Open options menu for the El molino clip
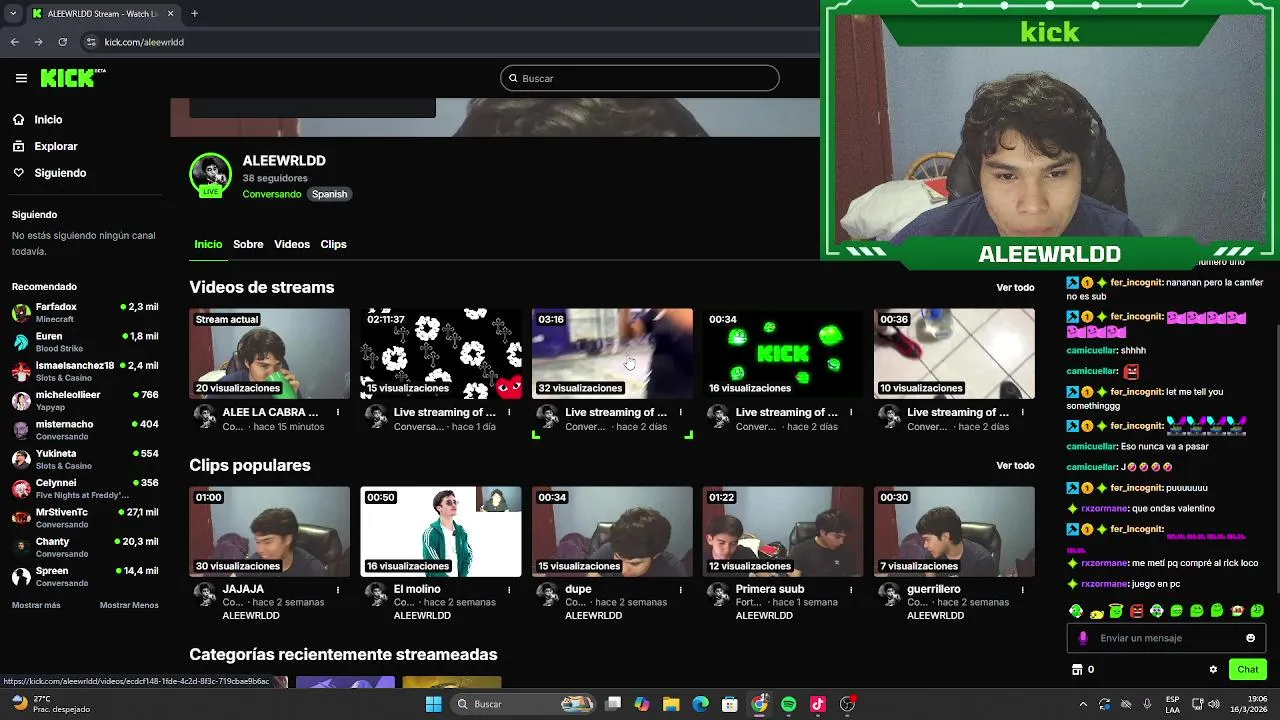Image resolution: width=1280 pixels, height=720 pixels. (509, 590)
